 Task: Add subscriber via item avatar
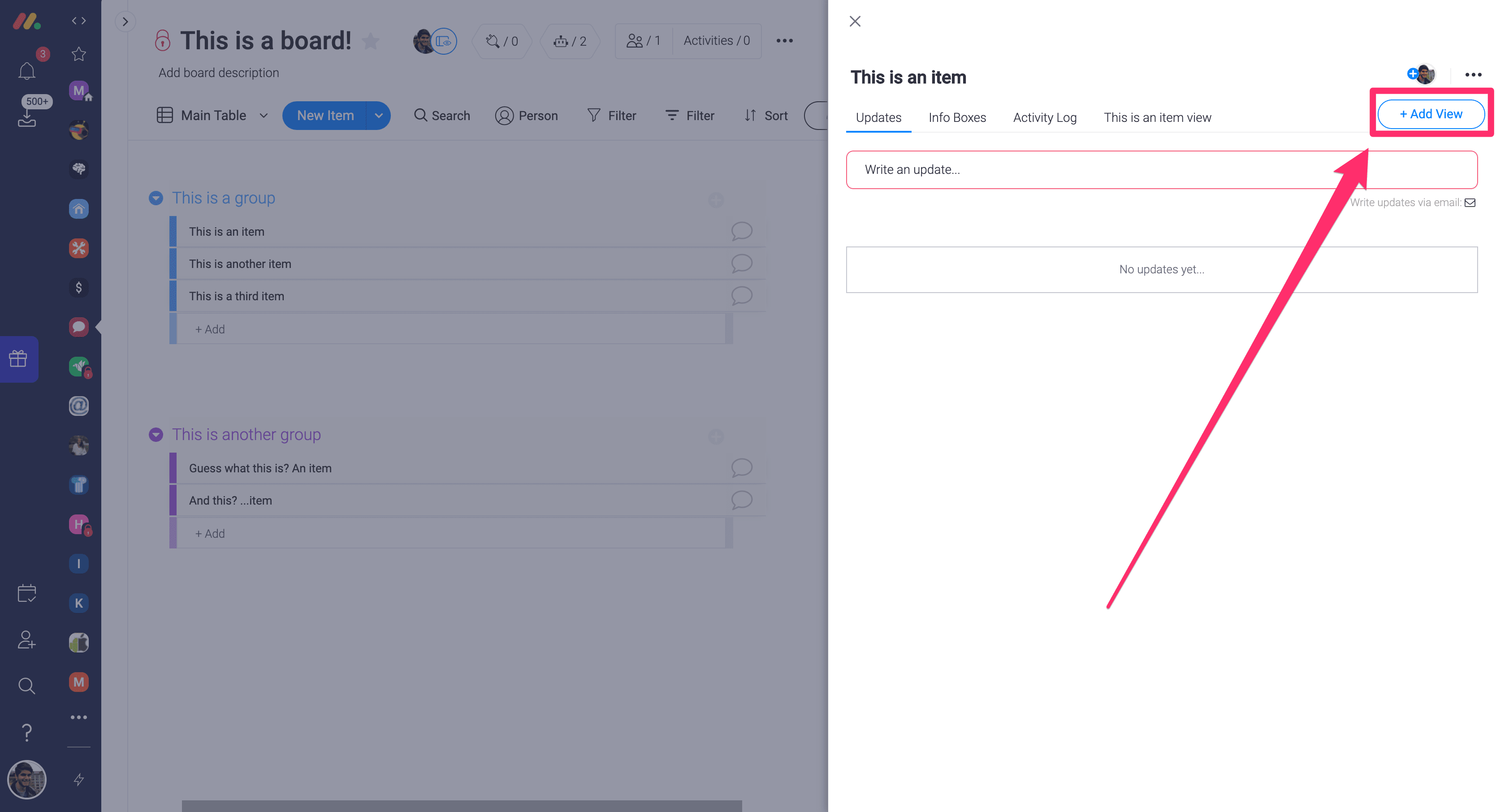(x=1412, y=73)
